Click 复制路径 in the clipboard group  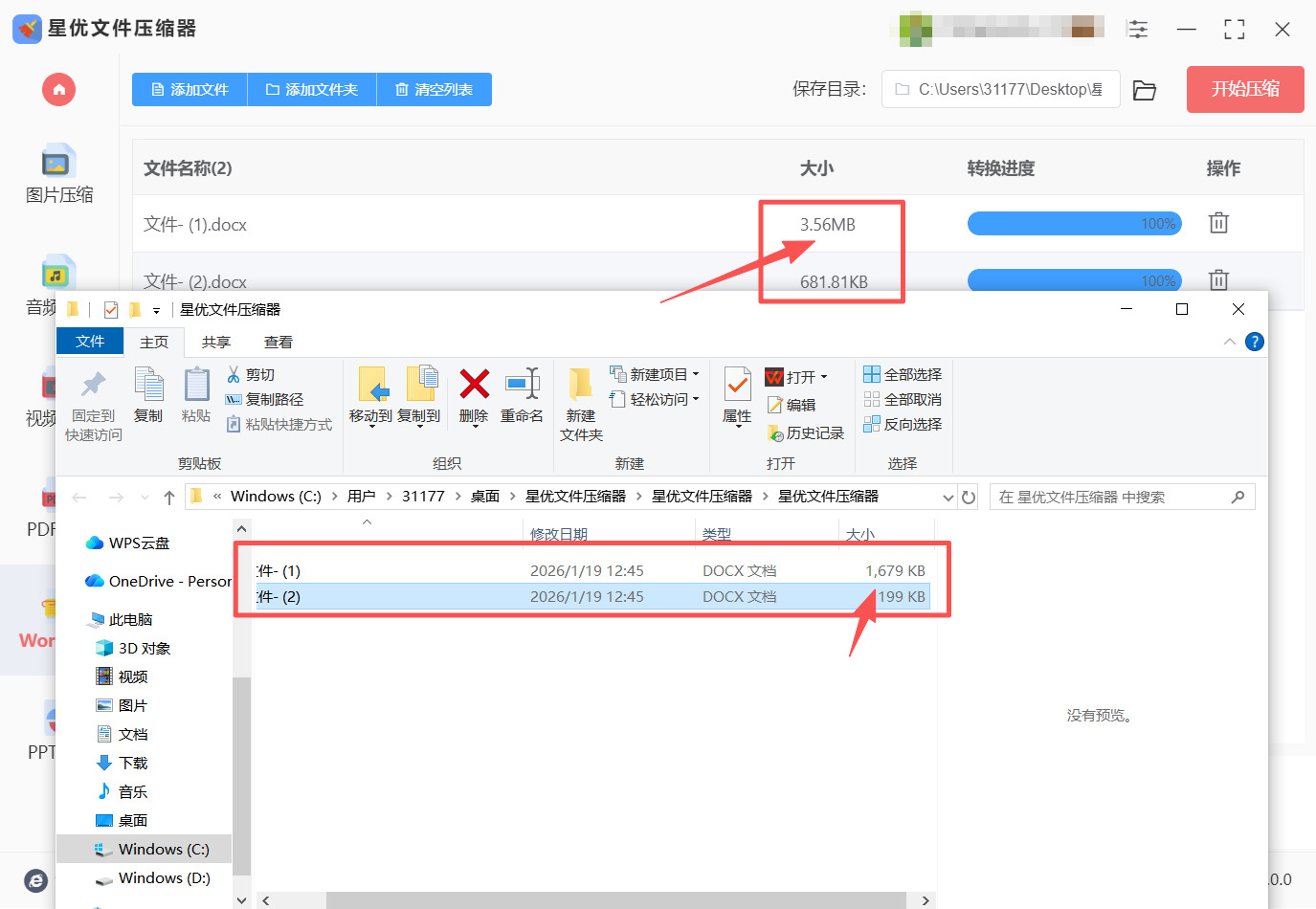coord(264,400)
